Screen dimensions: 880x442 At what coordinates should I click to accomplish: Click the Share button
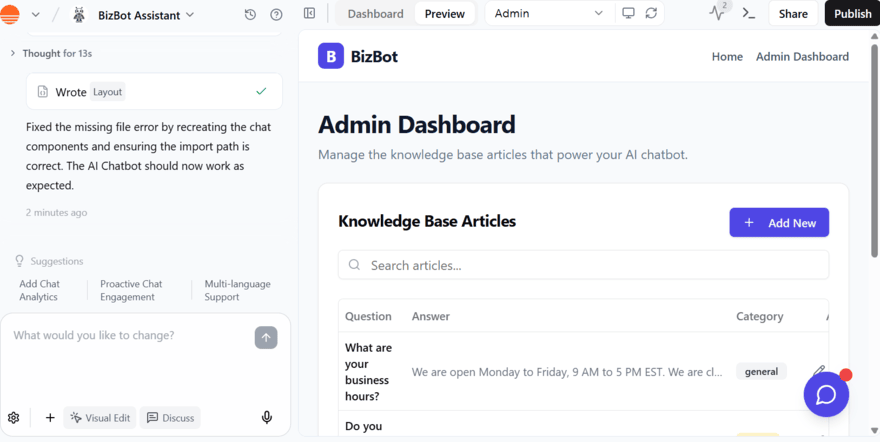(793, 14)
